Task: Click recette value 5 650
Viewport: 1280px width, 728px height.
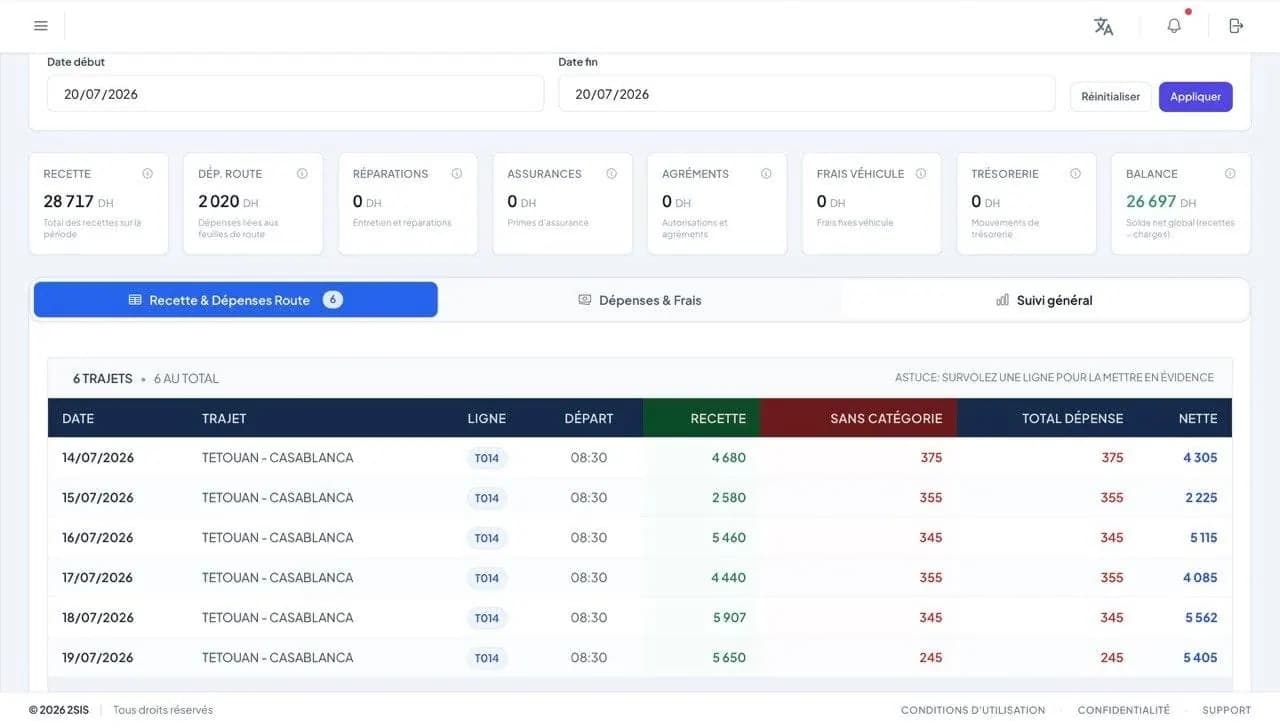Action: 729,658
